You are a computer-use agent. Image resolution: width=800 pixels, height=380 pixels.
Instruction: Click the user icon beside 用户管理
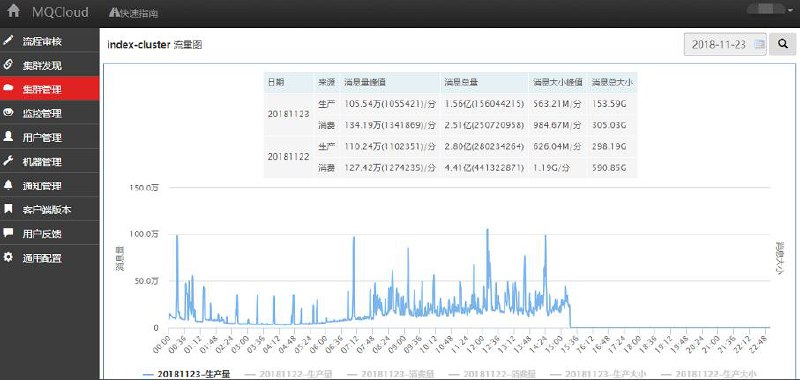[x=8, y=137]
